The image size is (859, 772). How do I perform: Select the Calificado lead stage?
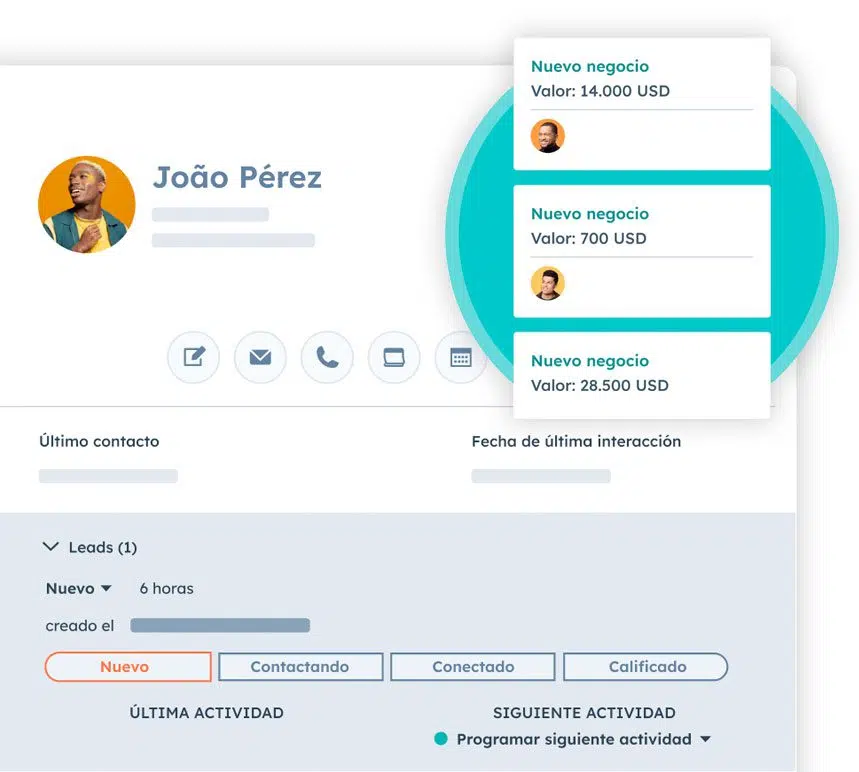646,667
